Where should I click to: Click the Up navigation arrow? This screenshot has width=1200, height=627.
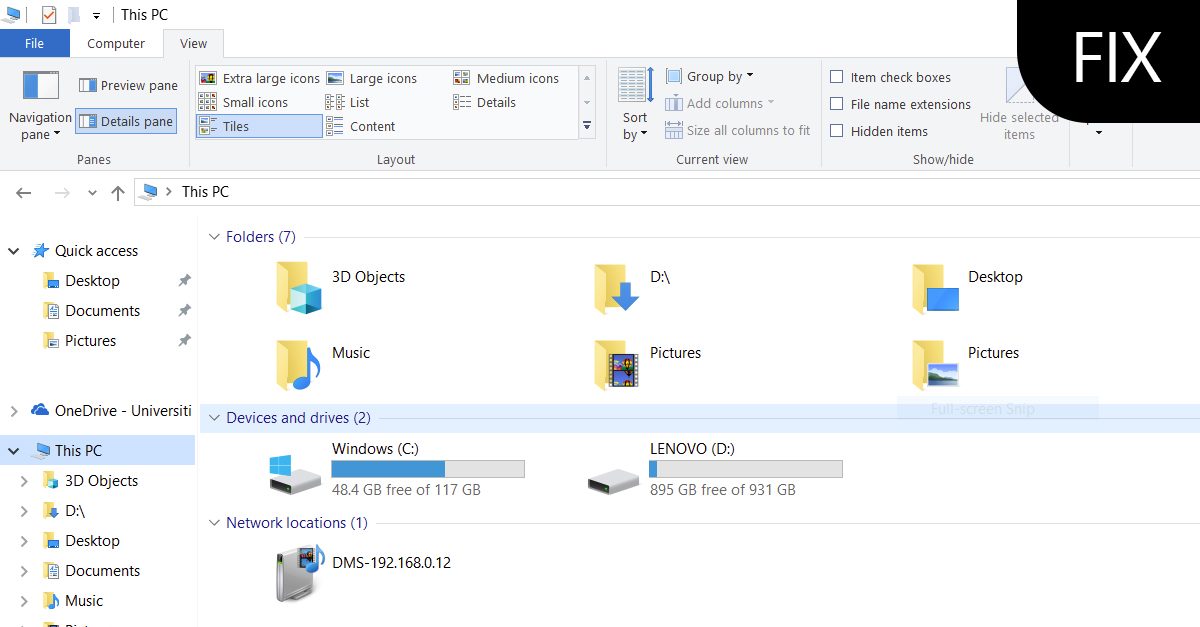click(117, 191)
